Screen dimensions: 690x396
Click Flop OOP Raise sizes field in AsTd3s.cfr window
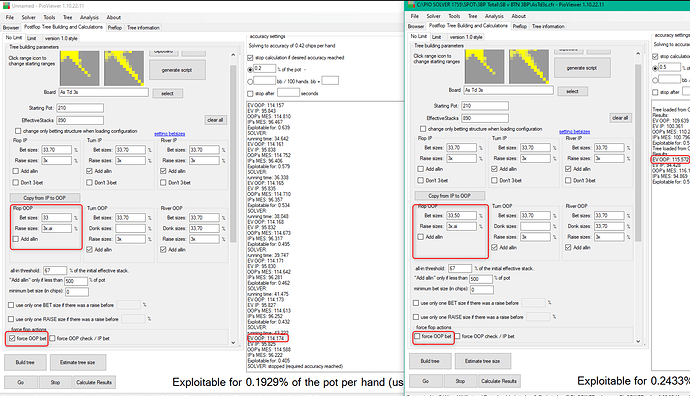[x=461, y=226]
